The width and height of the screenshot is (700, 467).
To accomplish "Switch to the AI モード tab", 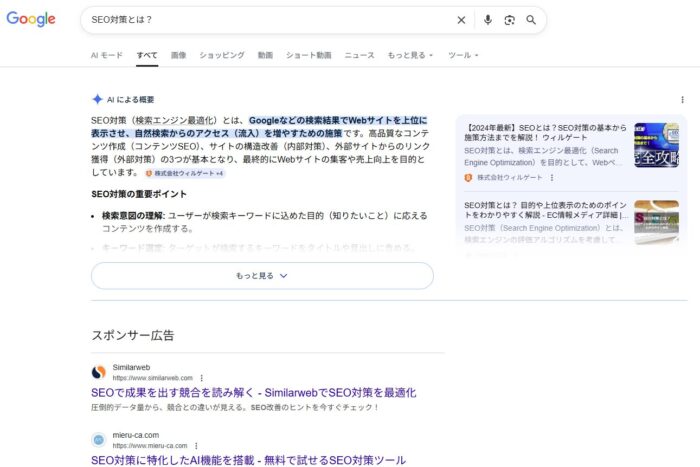I will [x=107, y=55].
